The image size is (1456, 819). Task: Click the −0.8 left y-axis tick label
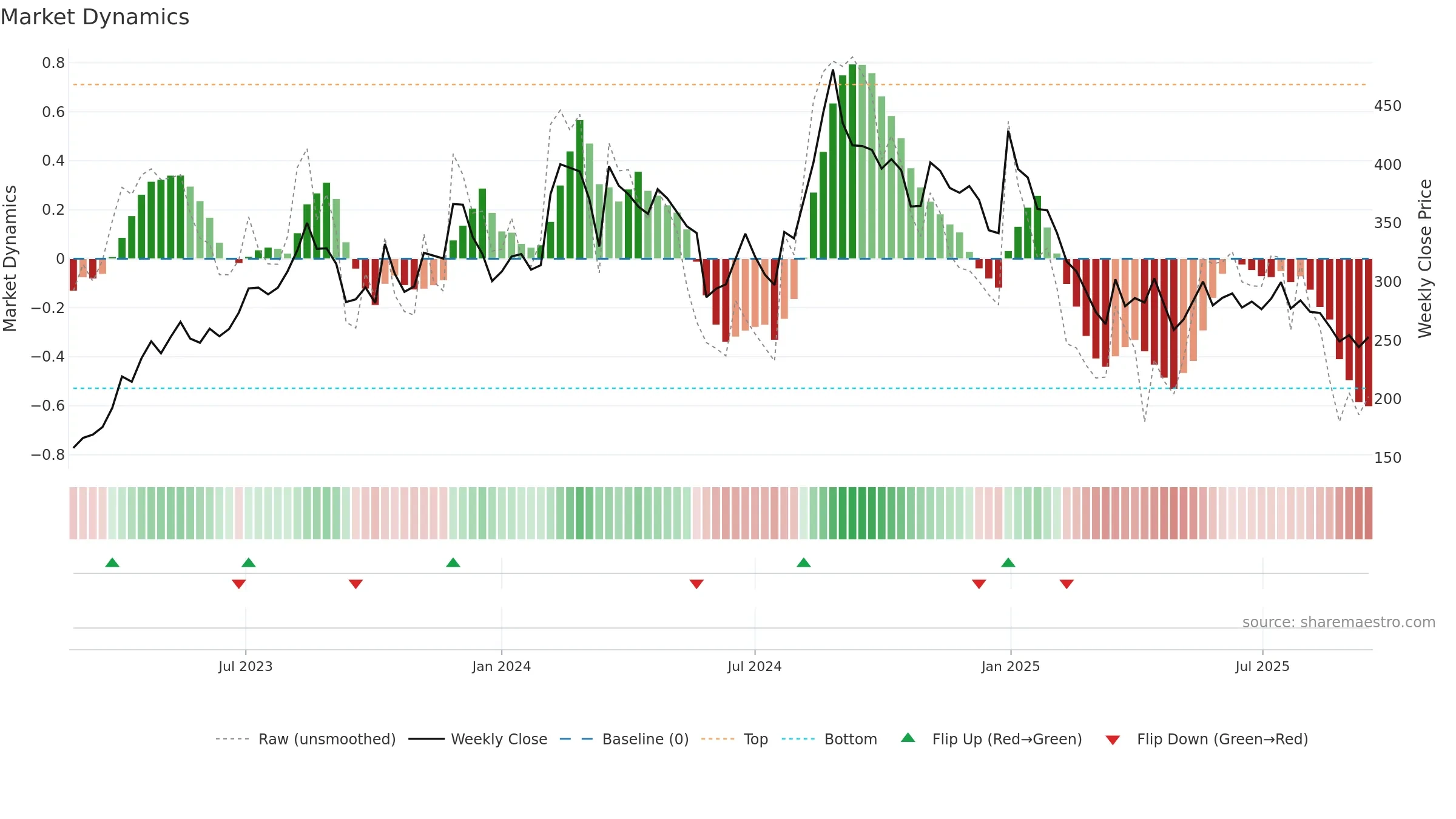48,455
